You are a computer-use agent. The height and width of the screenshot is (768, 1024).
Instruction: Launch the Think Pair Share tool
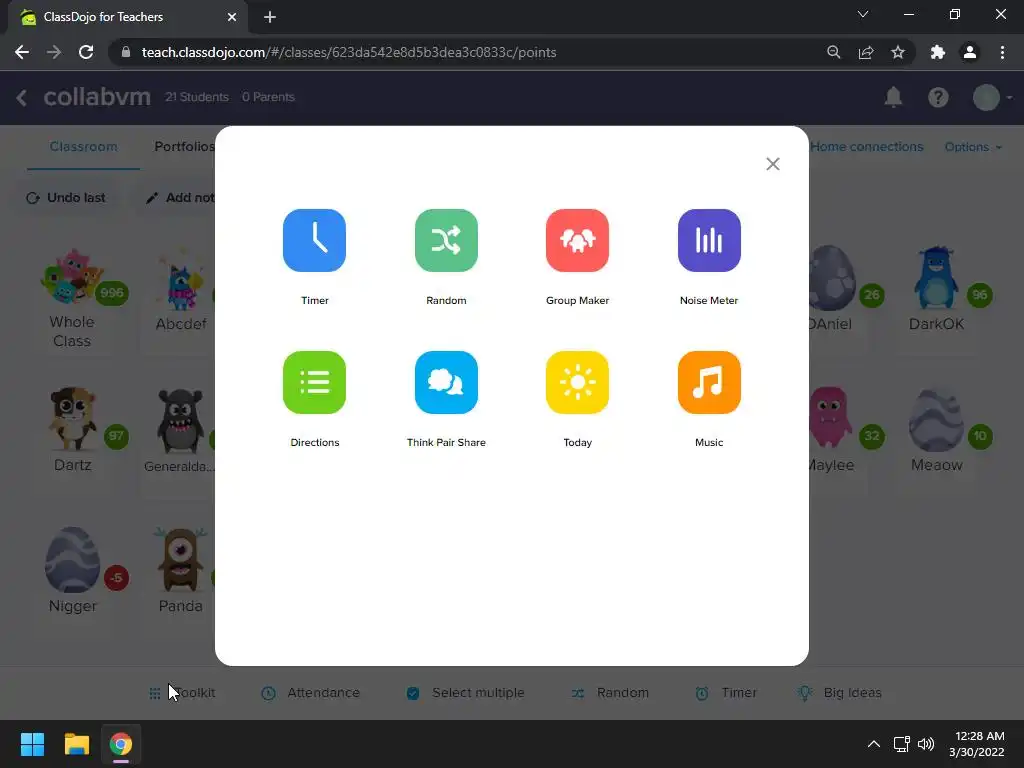pos(446,382)
